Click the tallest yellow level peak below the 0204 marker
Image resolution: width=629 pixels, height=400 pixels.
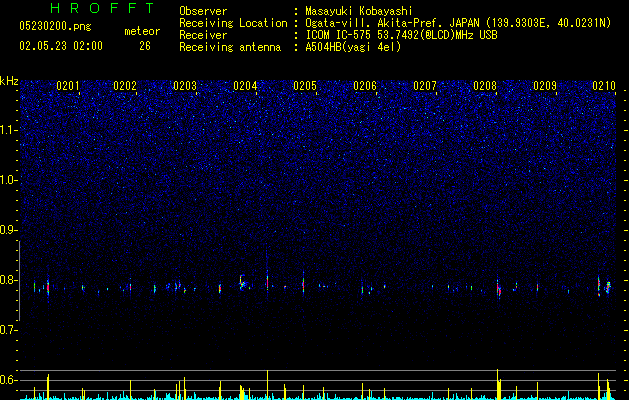(268, 385)
